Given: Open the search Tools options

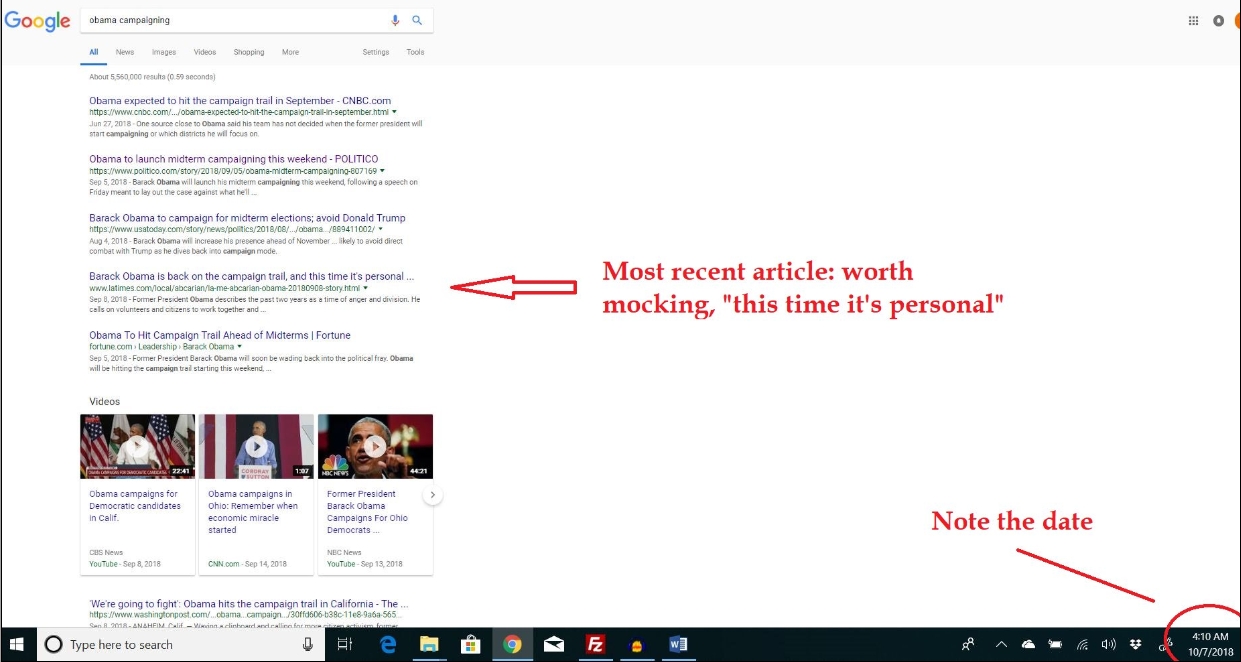Looking at the screenshot, I should tap(415, 52).
